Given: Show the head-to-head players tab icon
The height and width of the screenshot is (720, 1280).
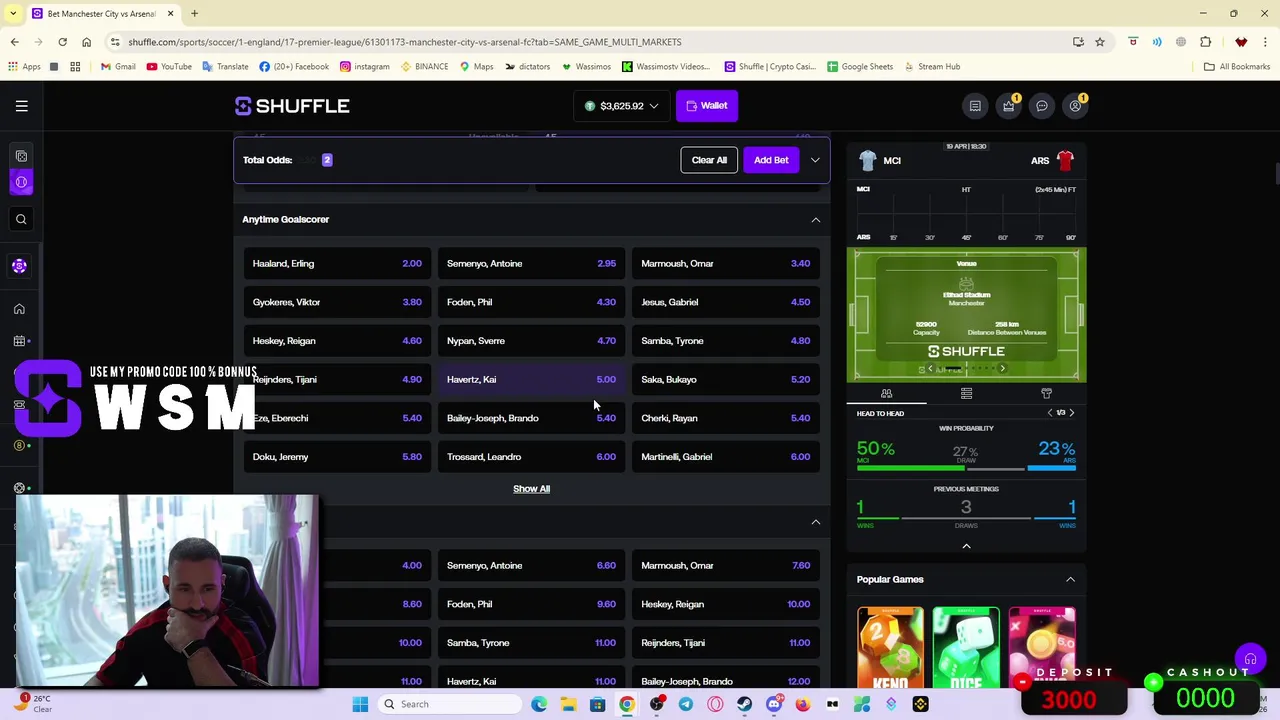Looking at the screenshot, I should (x=886, y=394).
